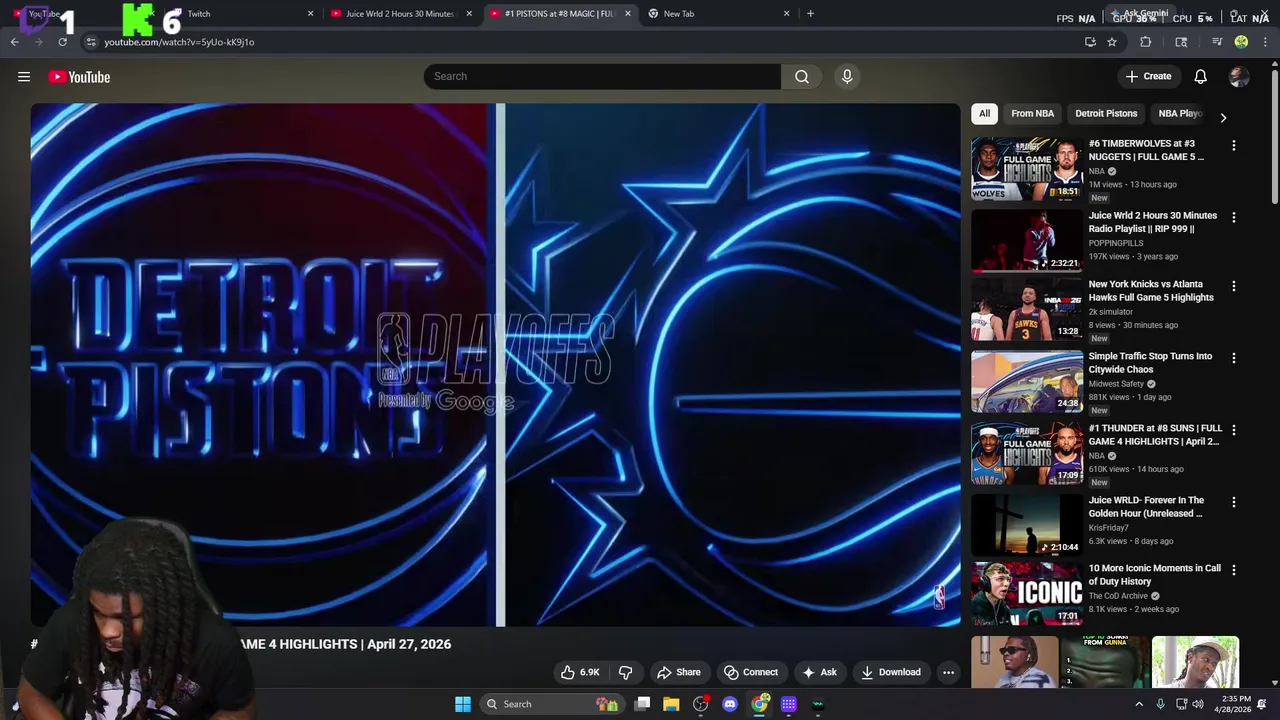Open the Knicks vs Hawks video thumbnail

tap(1027, 309)
